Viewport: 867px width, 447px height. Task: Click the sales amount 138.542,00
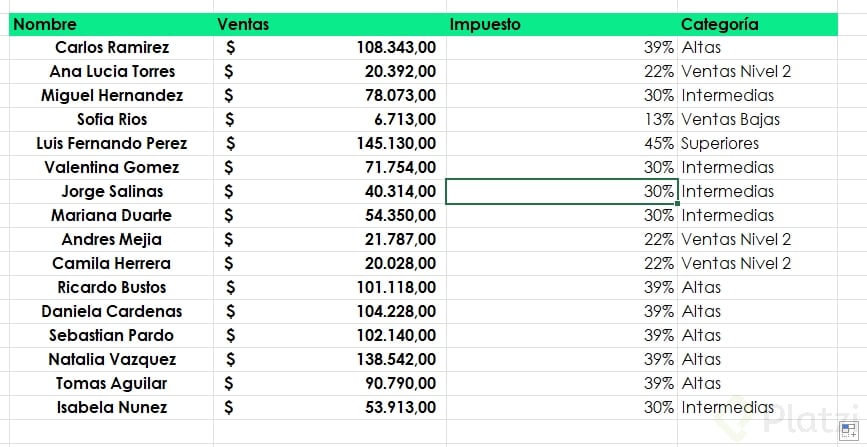tap(395, 359)
